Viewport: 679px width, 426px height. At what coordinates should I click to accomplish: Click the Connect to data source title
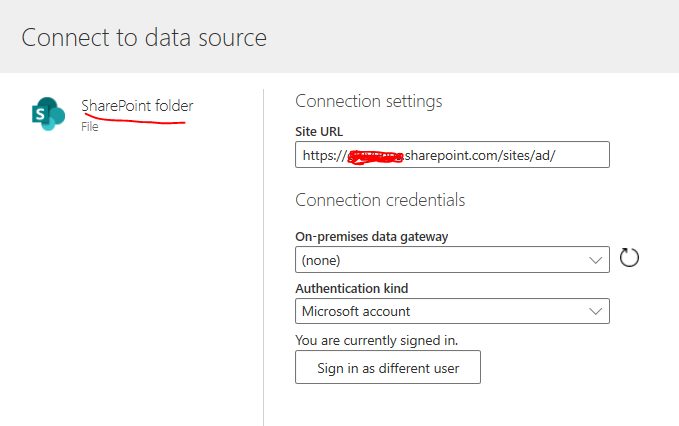coord(144,37)
